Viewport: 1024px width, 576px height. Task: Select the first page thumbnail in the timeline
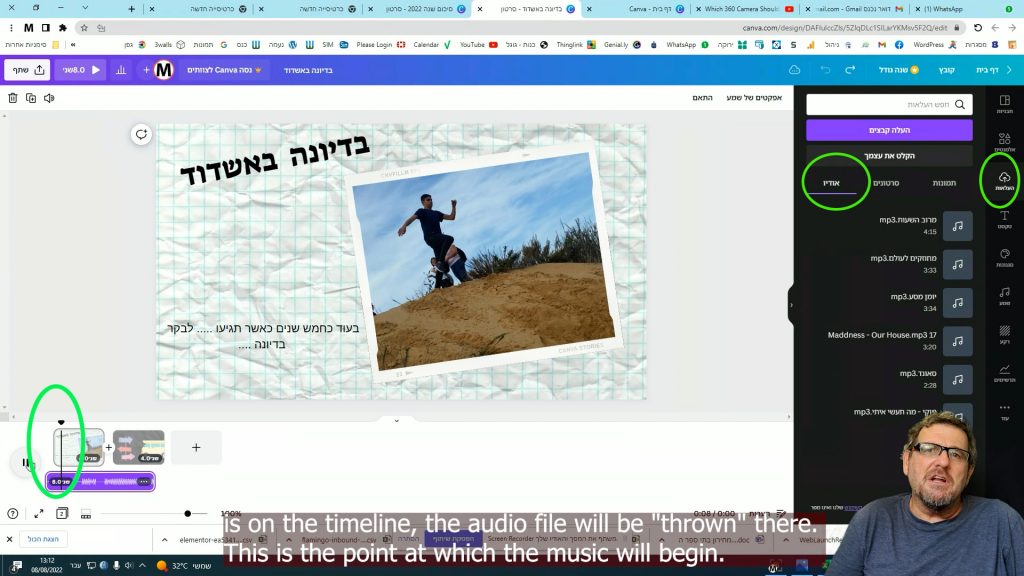click(78, 447)
